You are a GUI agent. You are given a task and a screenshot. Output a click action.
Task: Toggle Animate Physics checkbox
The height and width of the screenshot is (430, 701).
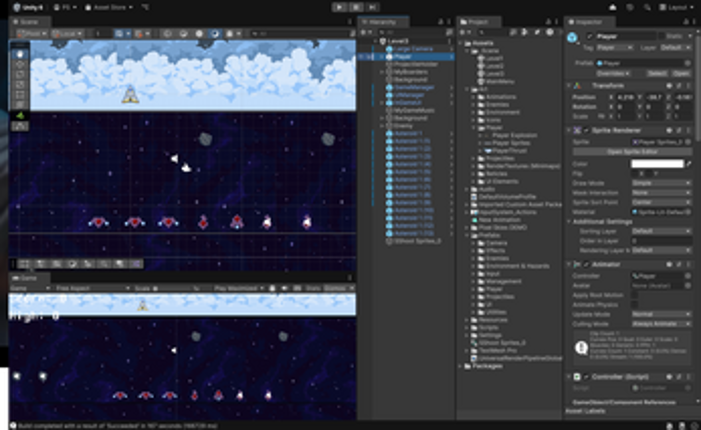[x=635, y=304]
